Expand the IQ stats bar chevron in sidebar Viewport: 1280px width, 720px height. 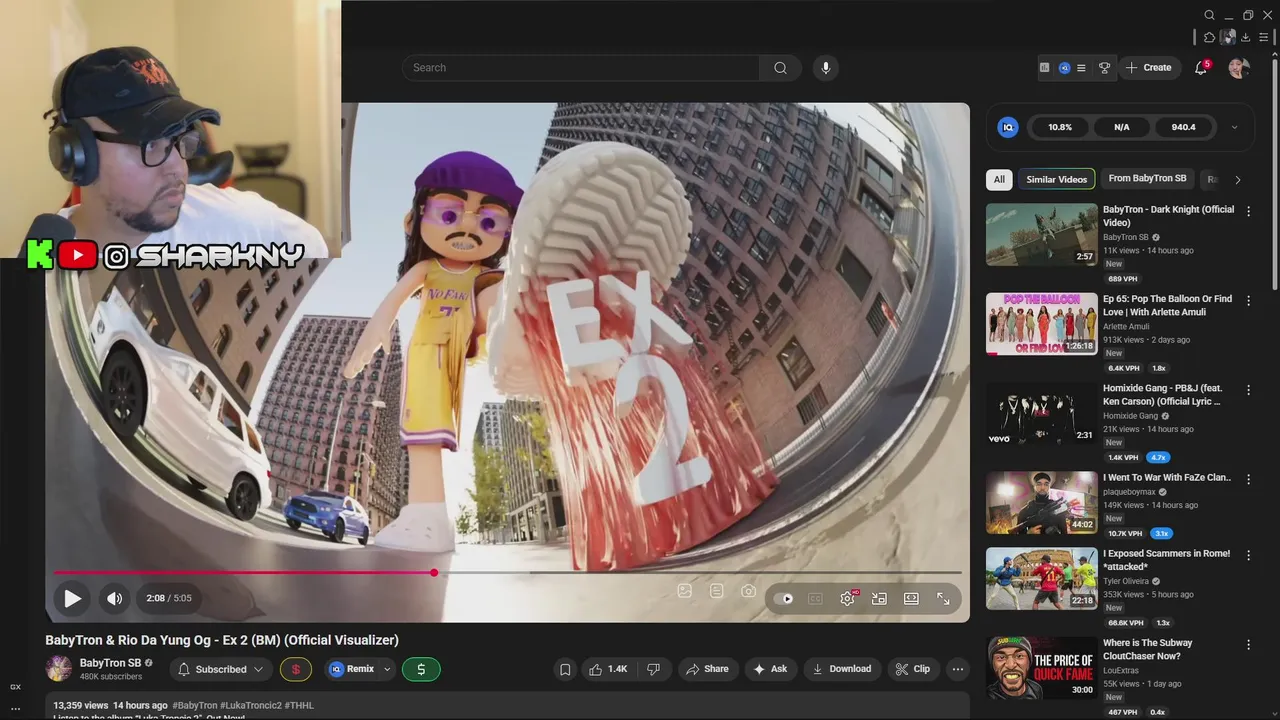pyautogui.click(x=1234, y=127)
